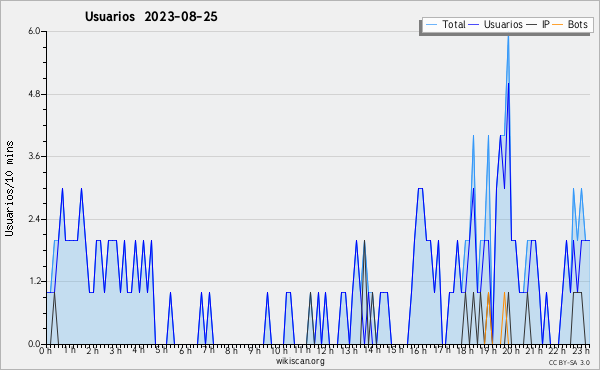Screen dimensions: 600x370
Task: Click the '2 h' x-axis label
Action: 92,351
